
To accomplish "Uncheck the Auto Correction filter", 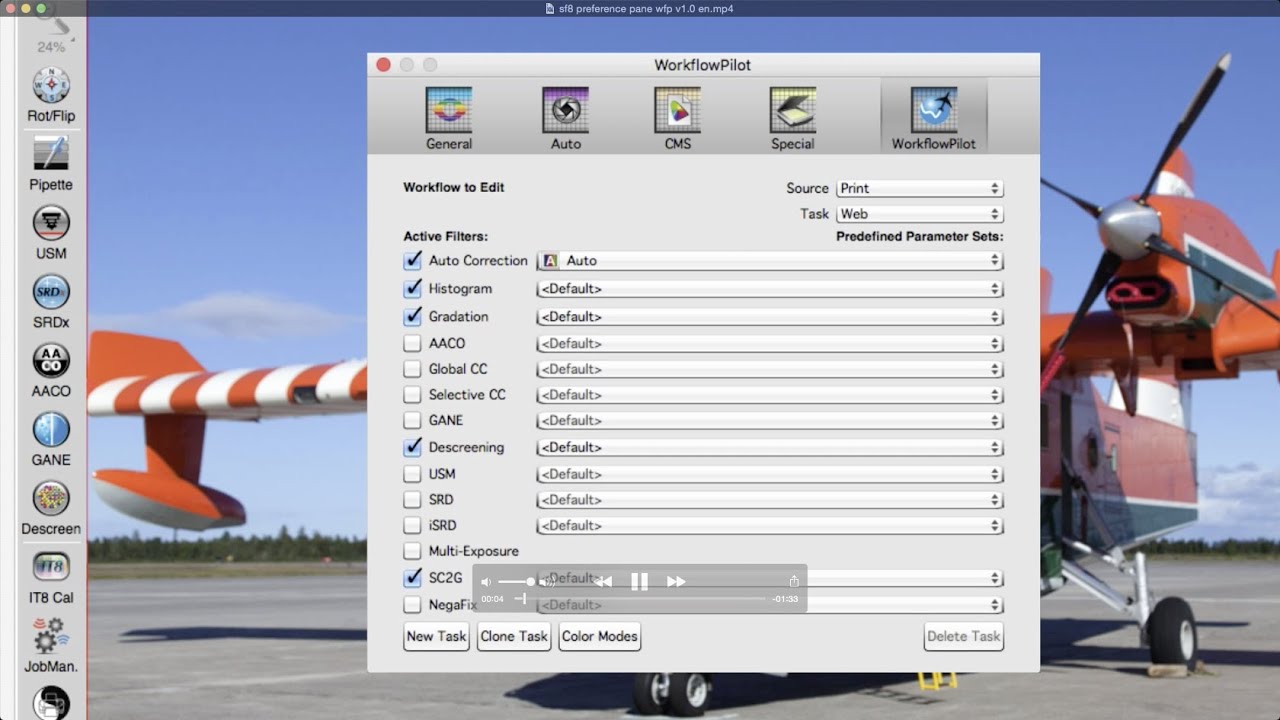I will 412,261.
